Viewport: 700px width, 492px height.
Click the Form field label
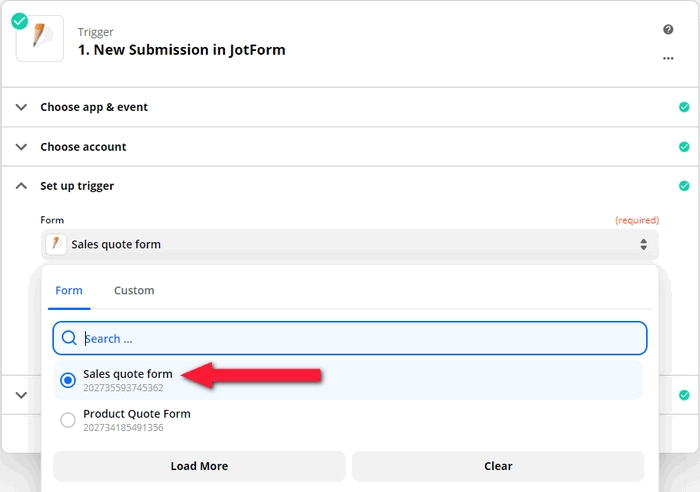click(x=52, y=220)
